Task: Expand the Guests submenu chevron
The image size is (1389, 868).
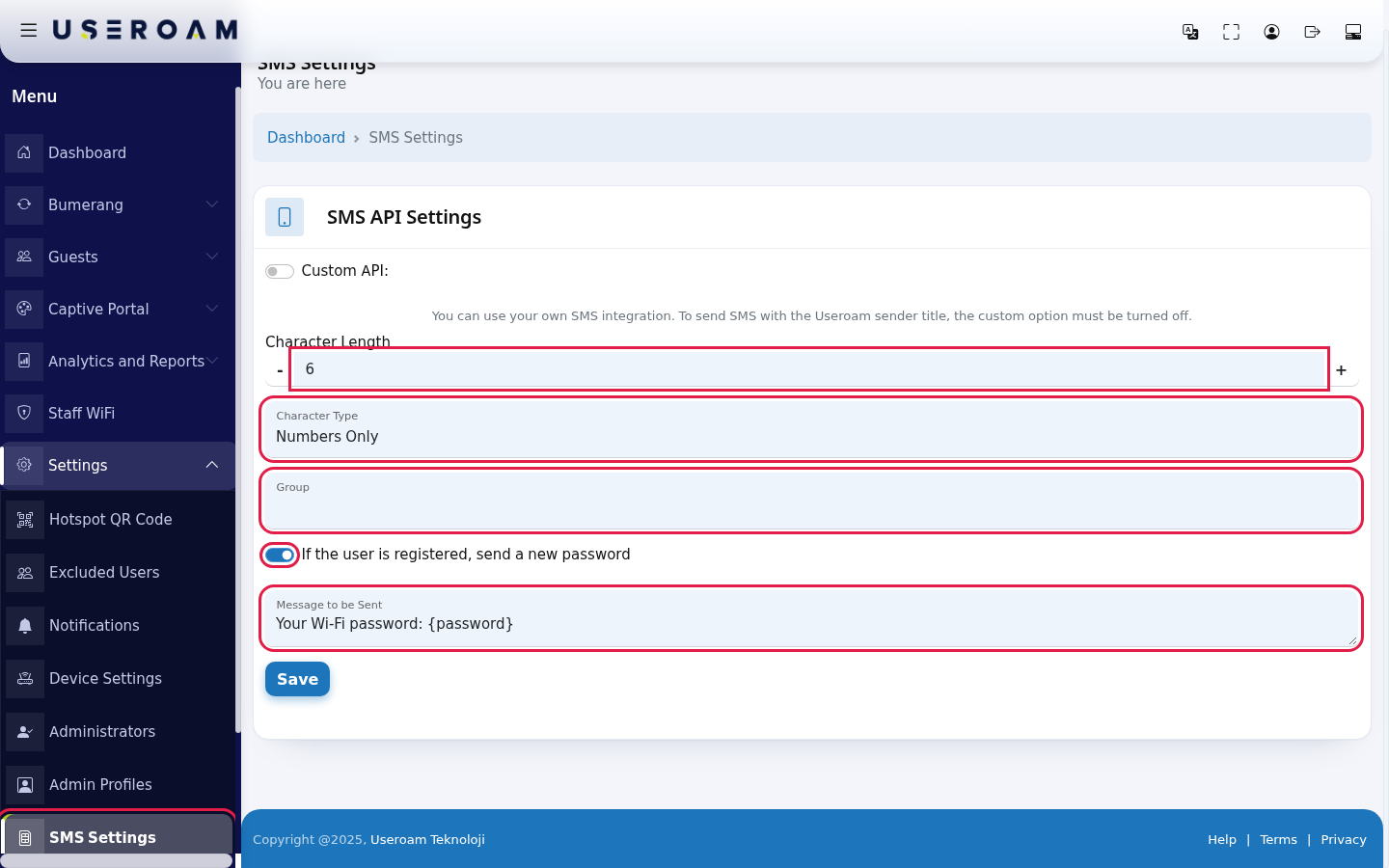Action: [212, 257]
